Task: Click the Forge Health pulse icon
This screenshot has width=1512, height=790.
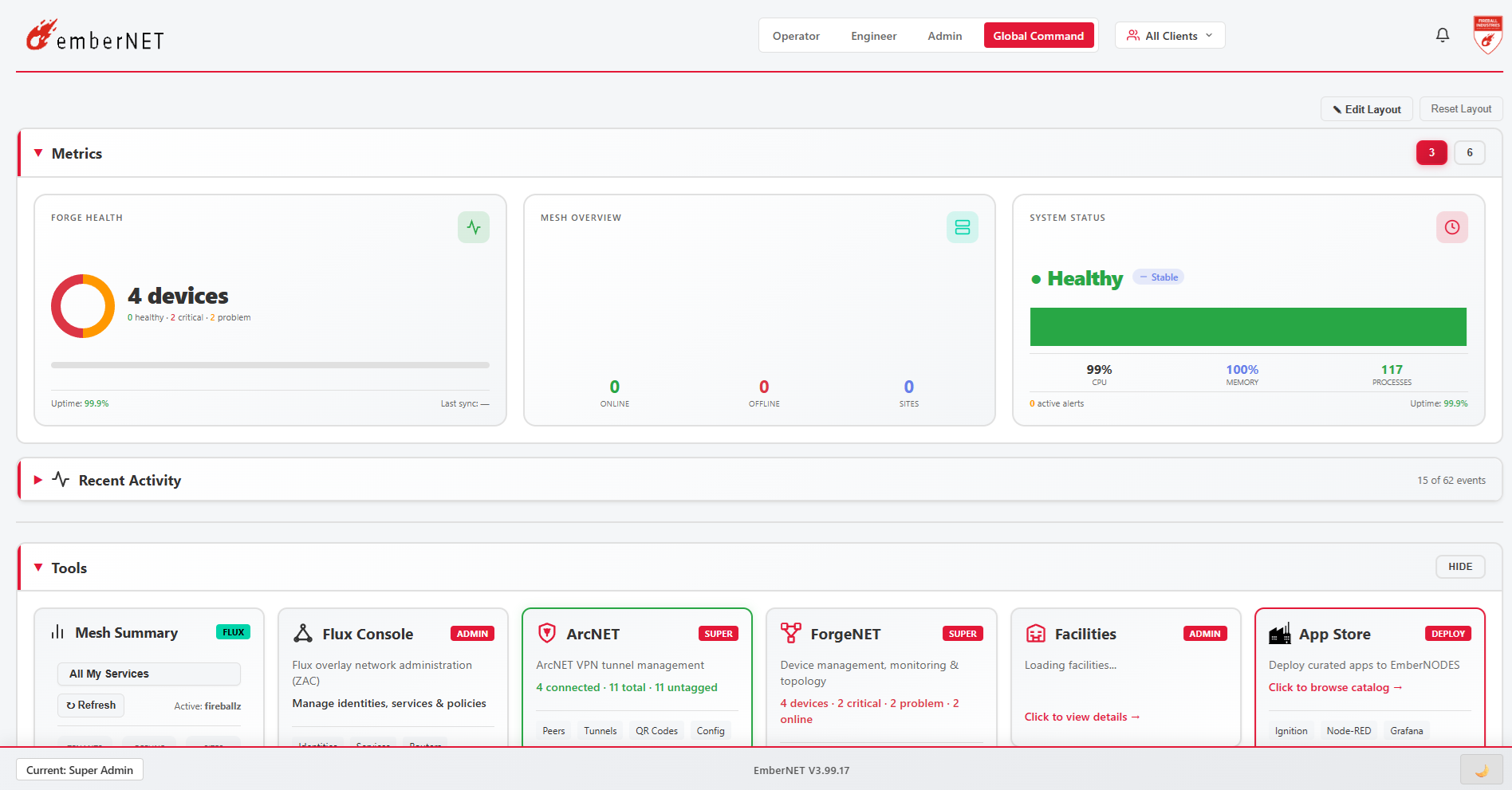Action: point(473,226)
